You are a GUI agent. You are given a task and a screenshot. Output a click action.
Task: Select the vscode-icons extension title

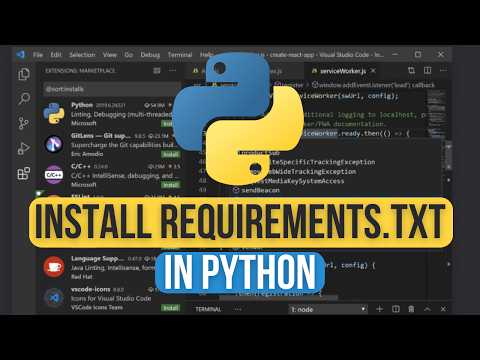(91, 289)
